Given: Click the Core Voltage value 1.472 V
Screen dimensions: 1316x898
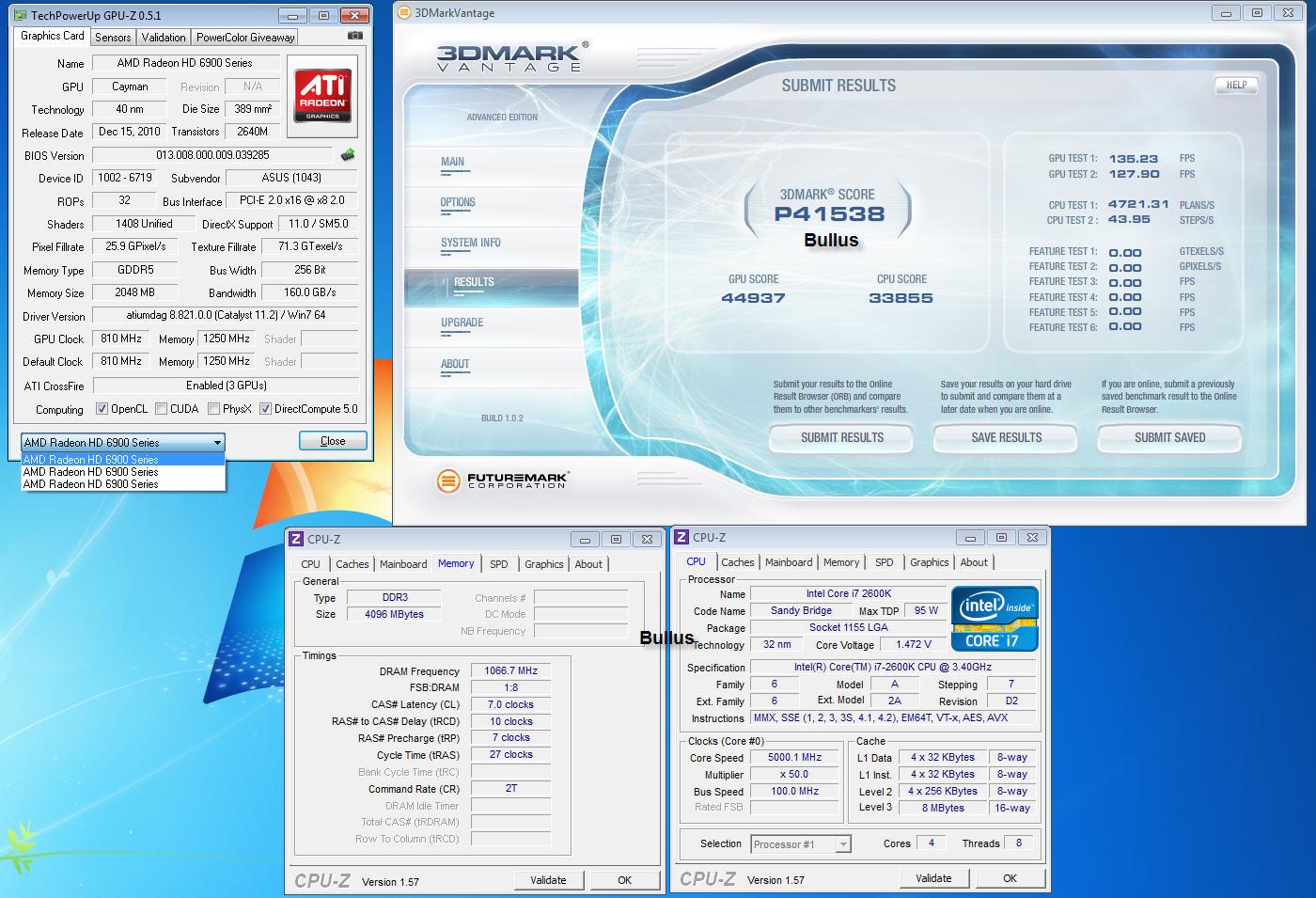Looking at the screenshot, I should (x=914, y=644).
